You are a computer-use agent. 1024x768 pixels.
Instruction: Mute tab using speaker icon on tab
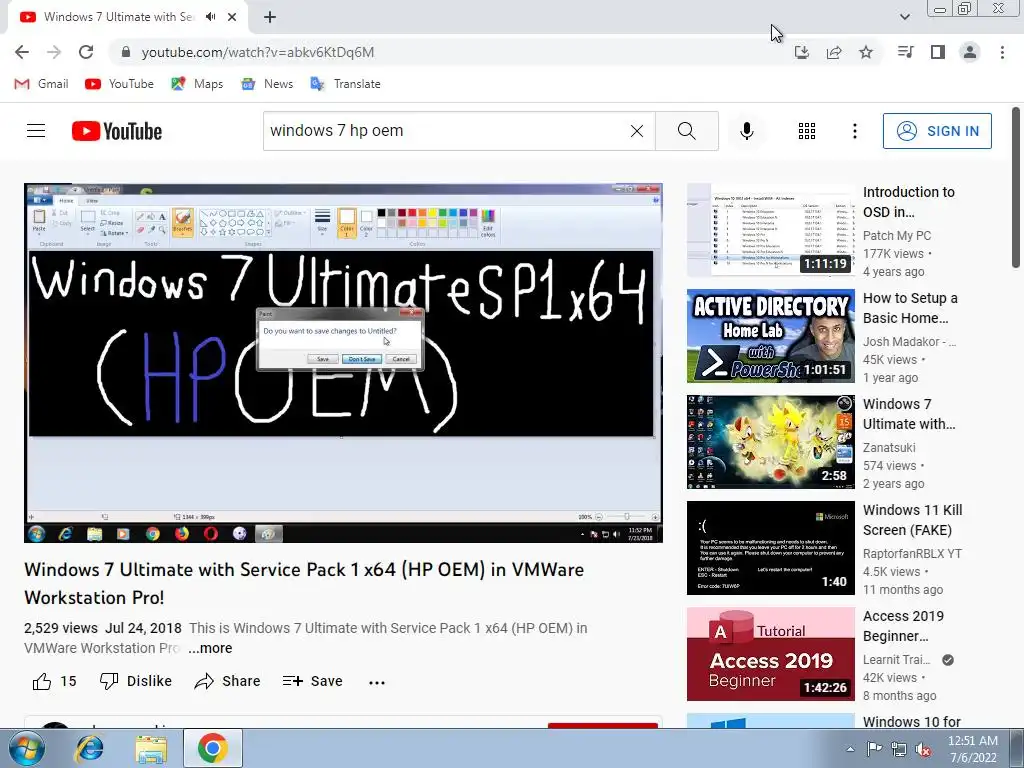[x=210, y=17]
